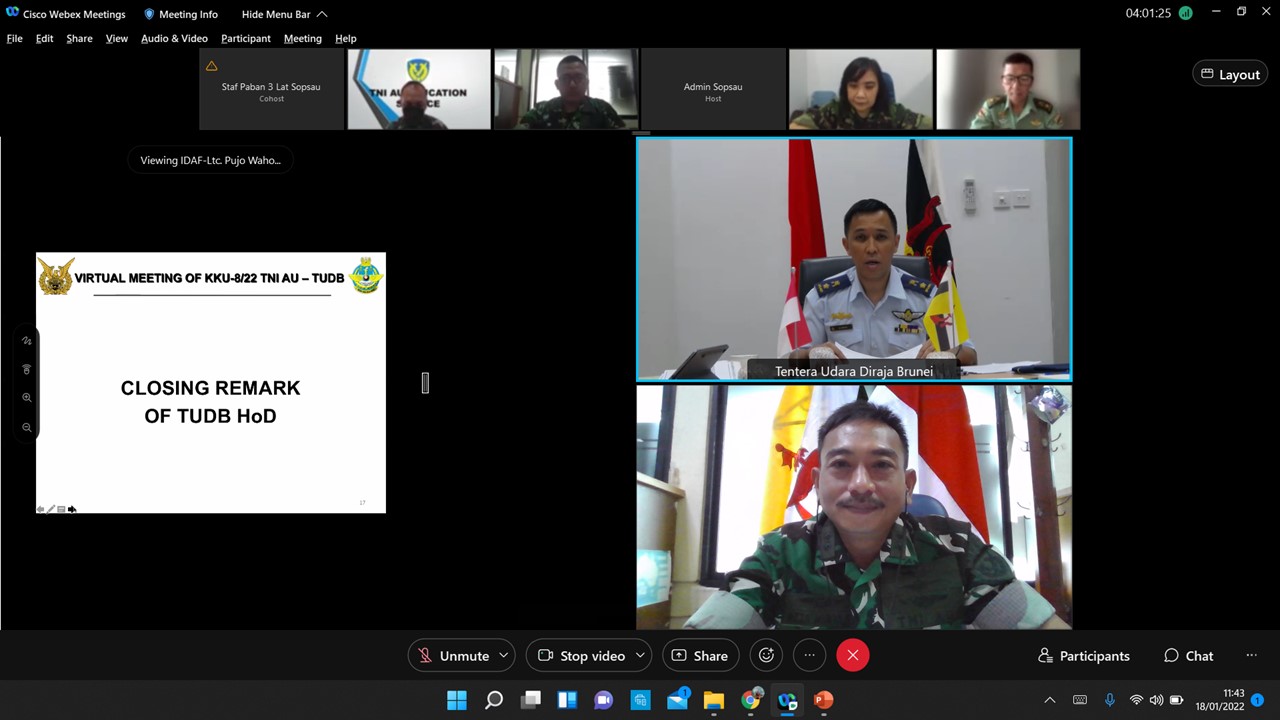Open the more options ellipsis button
The height and width of the screenshot is (720, 1280).
810,656
